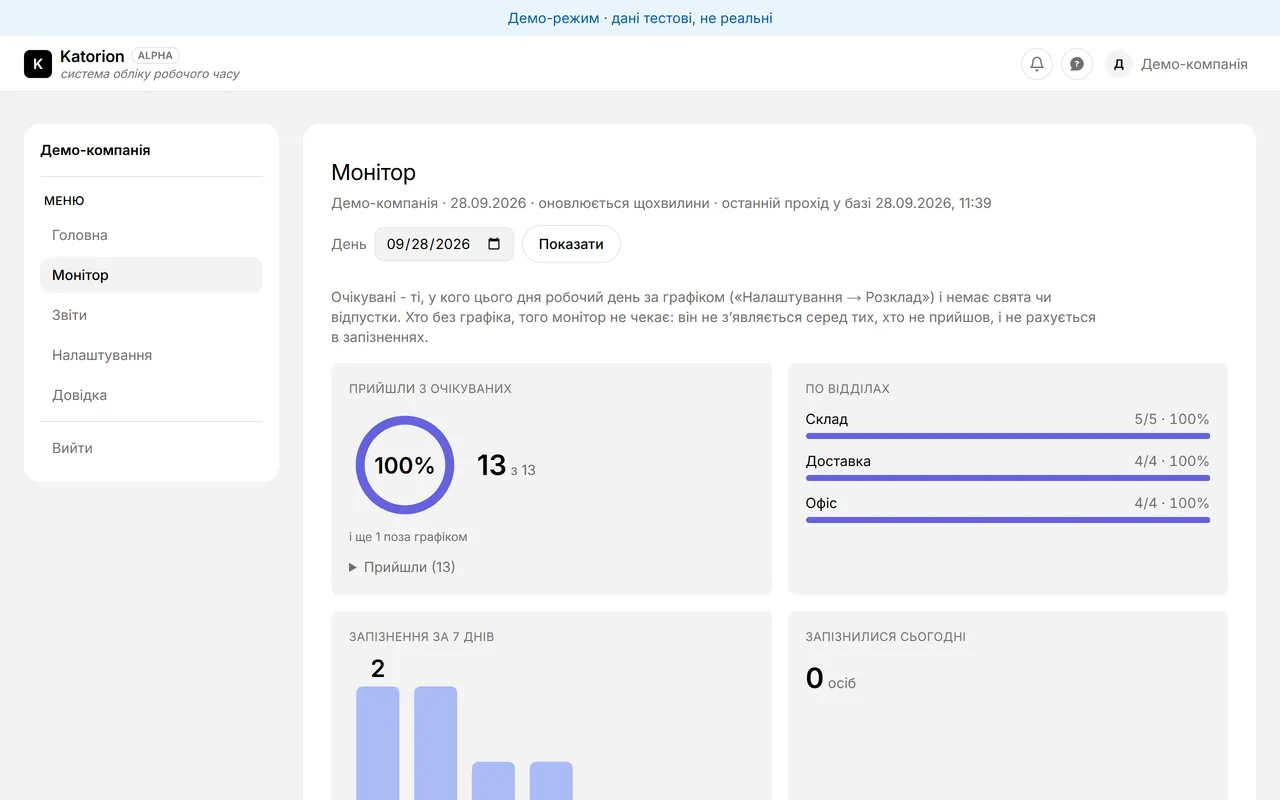
Task: Log out with Вийти
Action: click(151, 448)
